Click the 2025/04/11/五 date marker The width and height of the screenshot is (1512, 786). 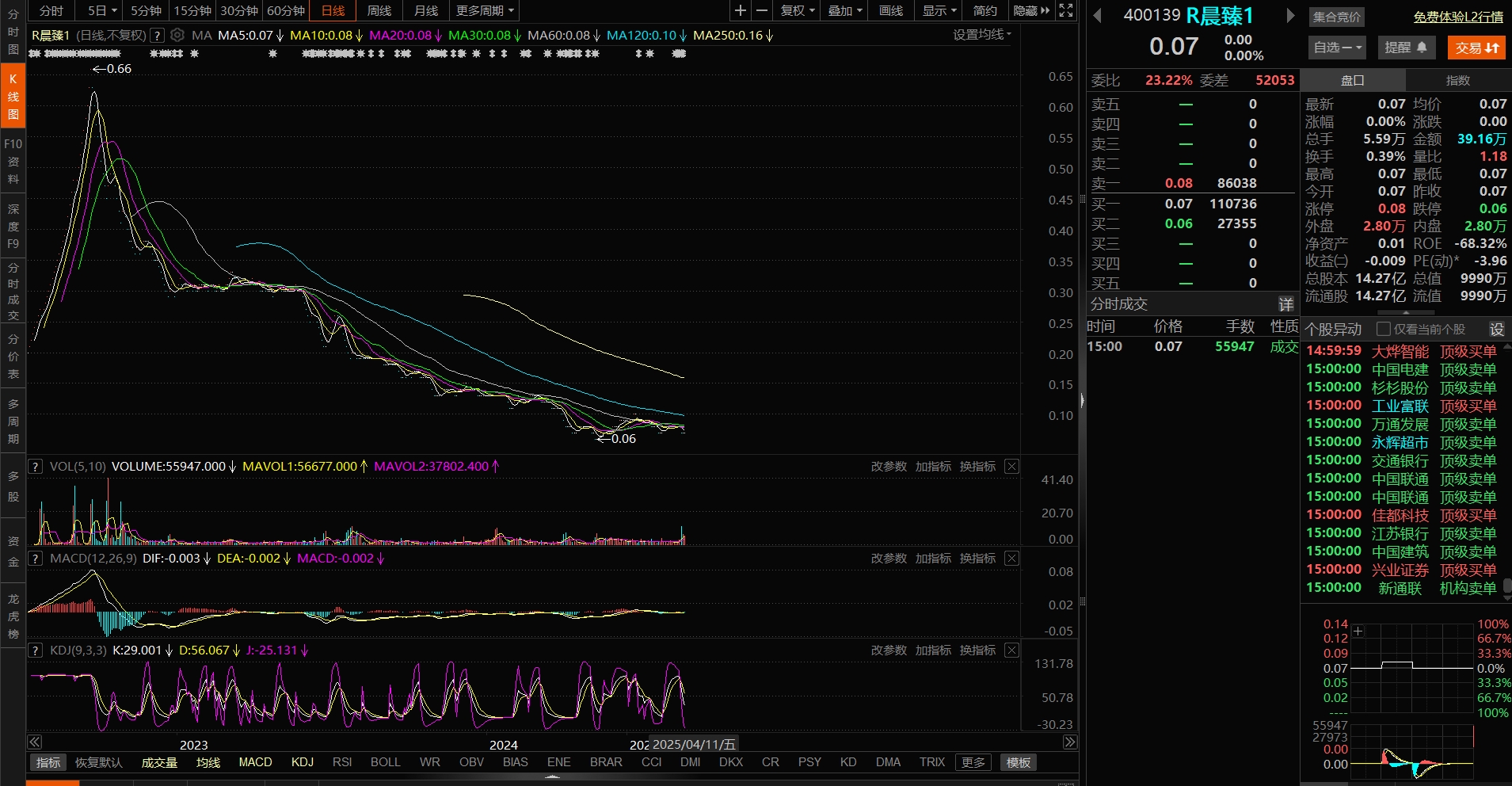pyautogui.click(x=694, y=744)
